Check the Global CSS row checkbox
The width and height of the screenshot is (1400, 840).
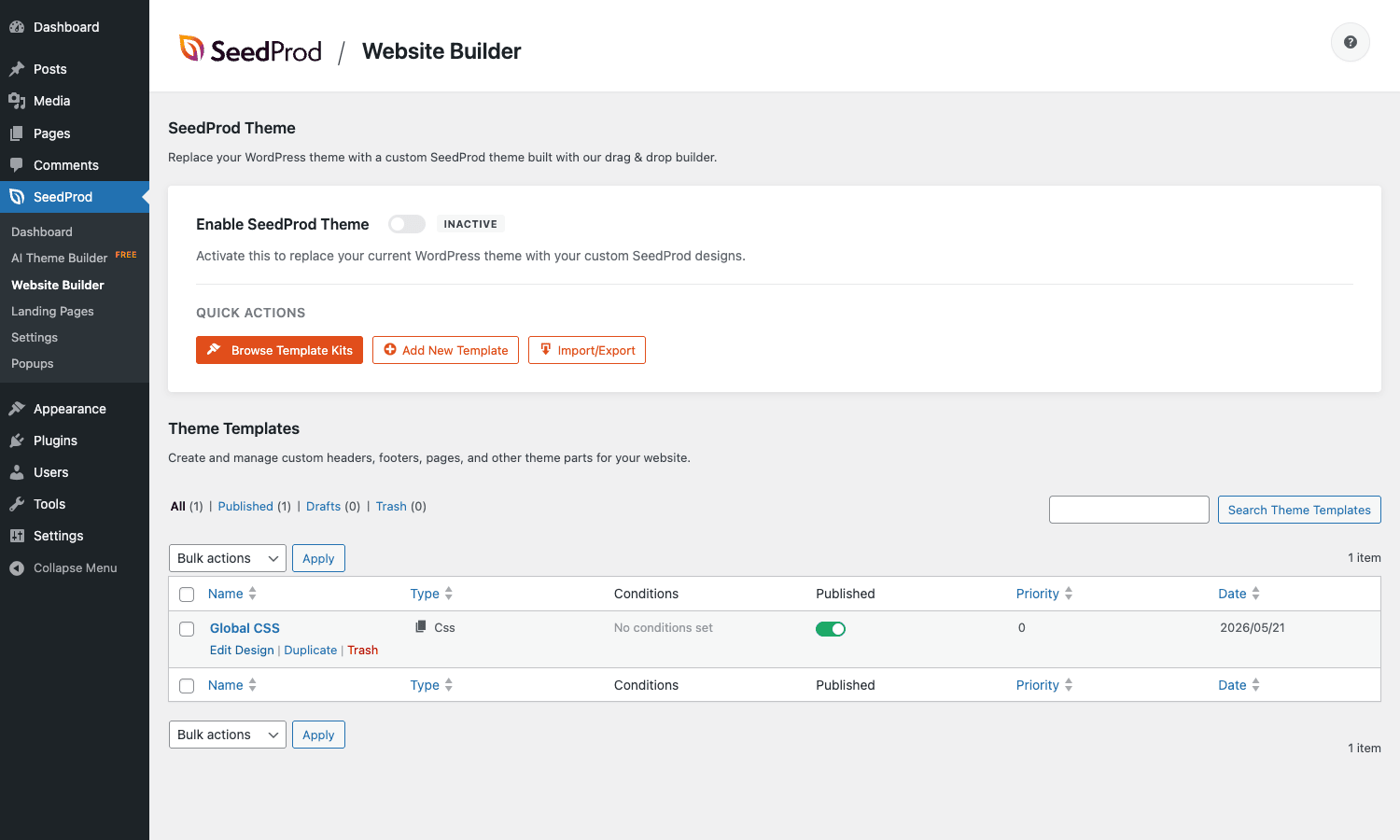tap(187, 629)
